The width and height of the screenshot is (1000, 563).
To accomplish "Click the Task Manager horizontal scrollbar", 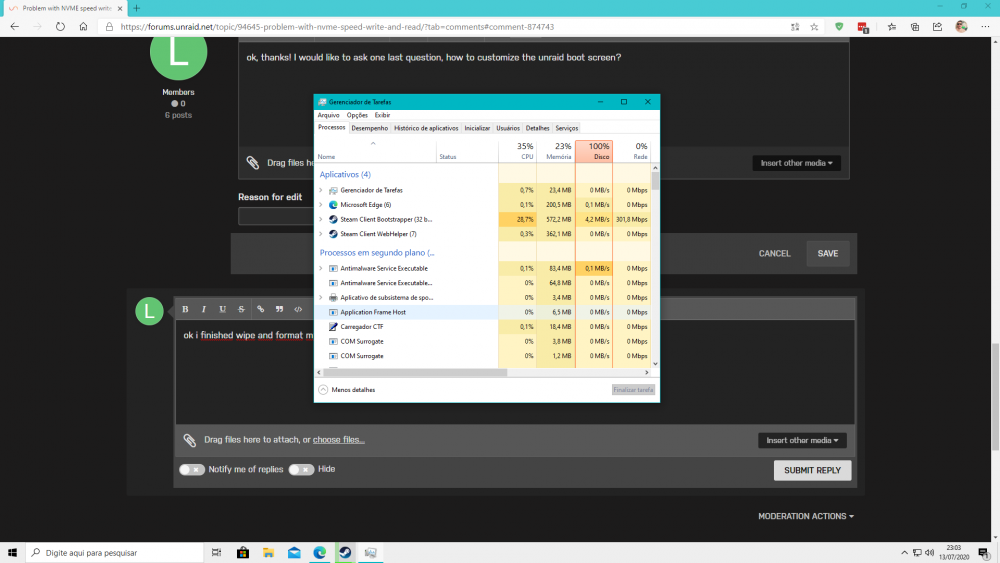I will pos(416,372).
